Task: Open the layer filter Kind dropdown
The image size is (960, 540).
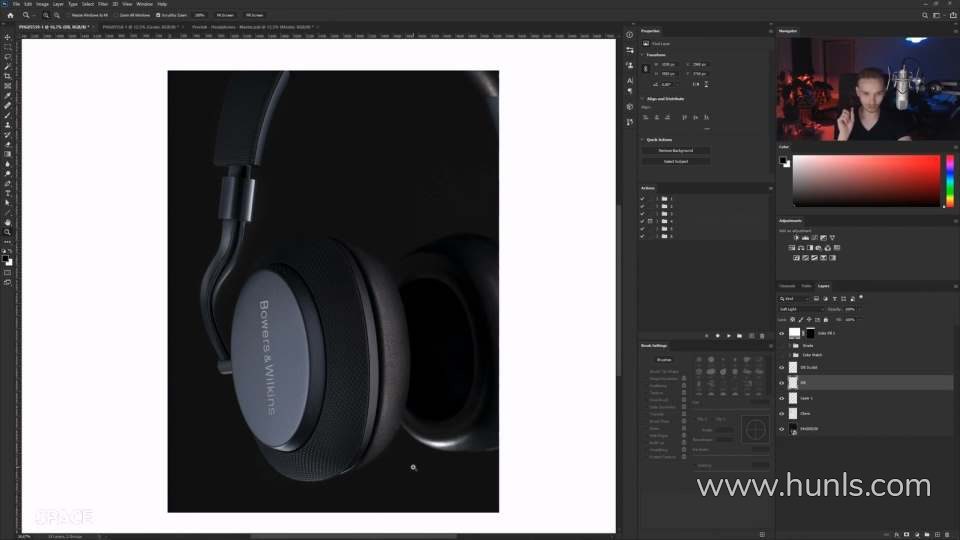Action: coord(793,299)
